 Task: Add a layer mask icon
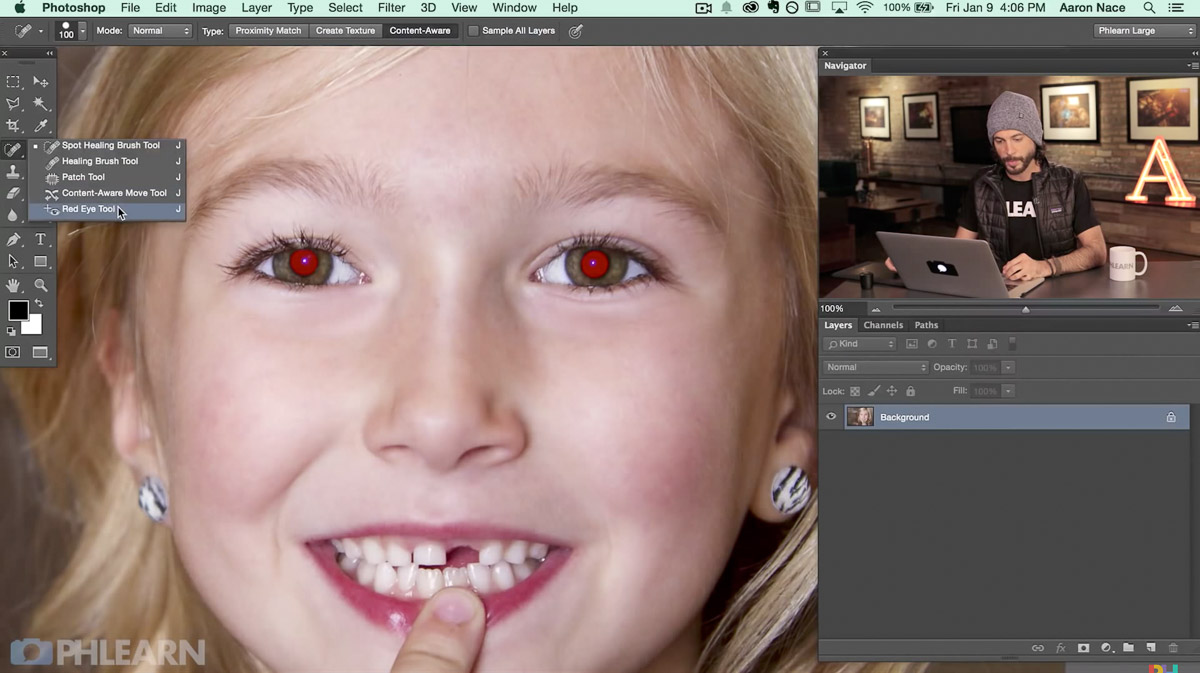tap(1083, 648)
